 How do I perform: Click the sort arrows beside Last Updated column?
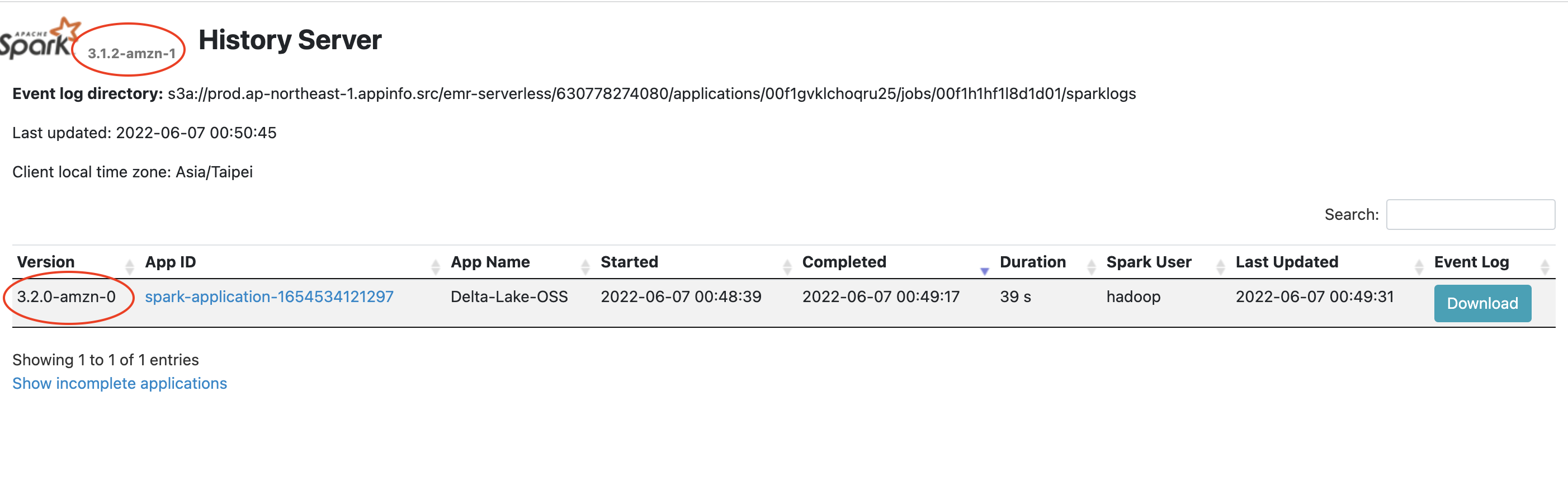tap(1418, 266)
